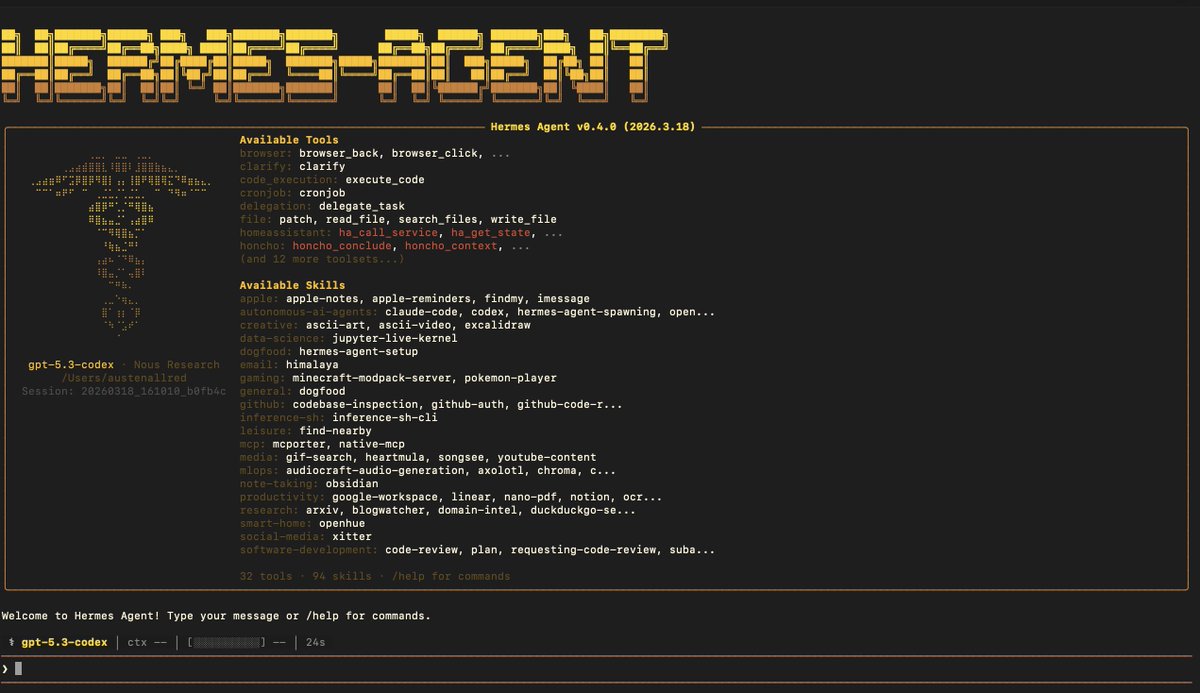Select the "excalidraw" skill
The width and height of the screenshot is (1200, 693).
click(498, 325)
